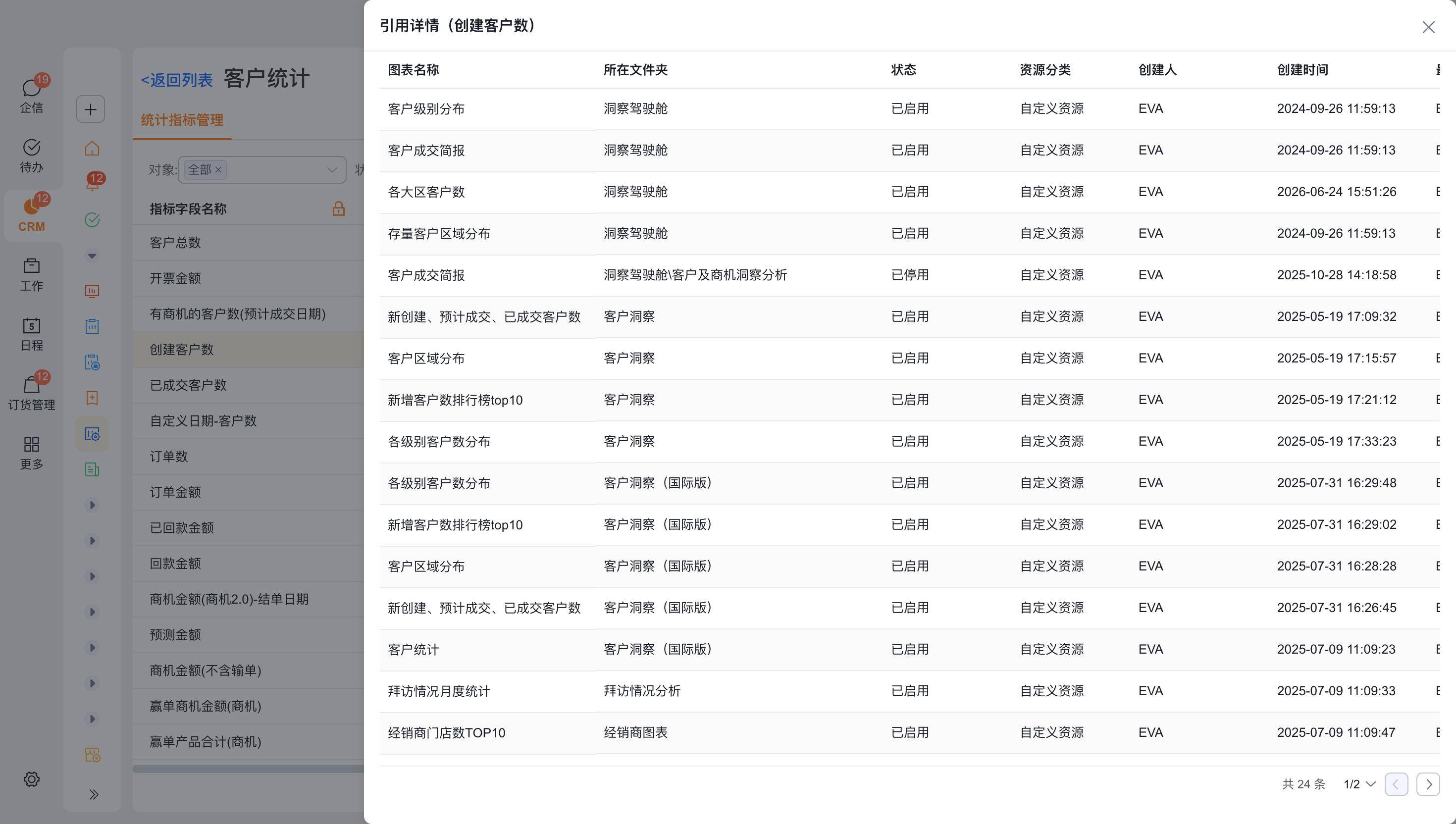Open the page selector 1/2 dropdown
Image resolution: width=1456 pixels, height=824 pixels.
pyautogui.click(x=1359, y=784)
